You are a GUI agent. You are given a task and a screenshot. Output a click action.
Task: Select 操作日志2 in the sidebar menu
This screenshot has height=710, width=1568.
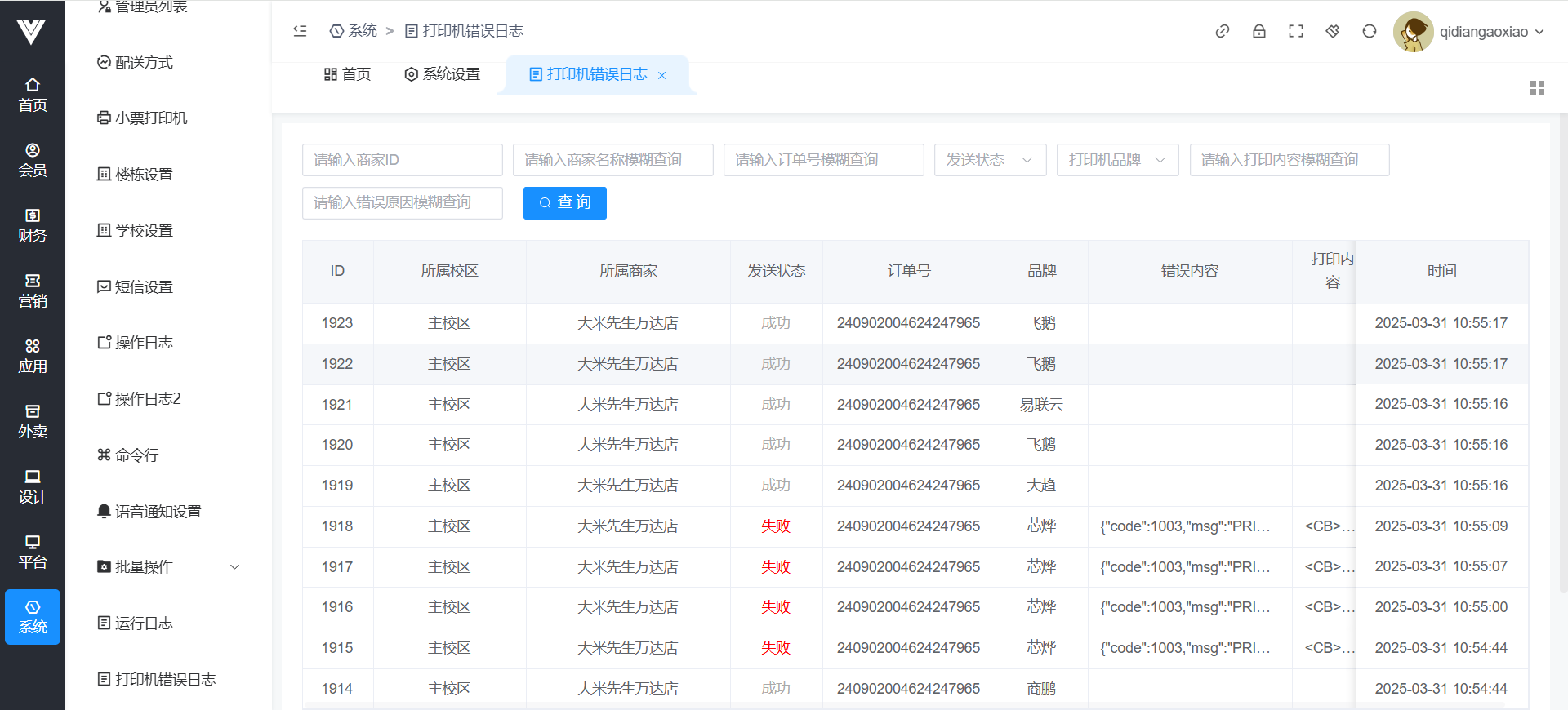[147, 398]
